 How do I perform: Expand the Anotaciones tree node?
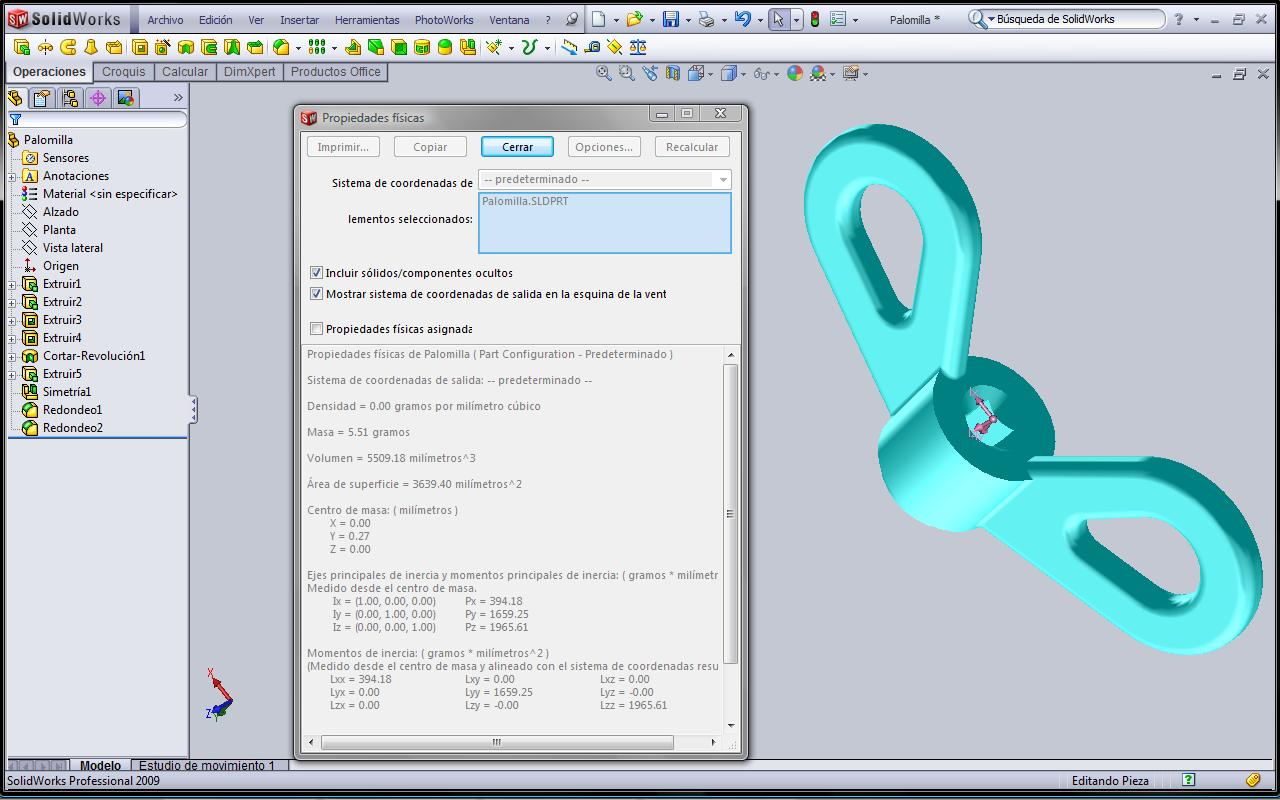(x=12, y=176)
